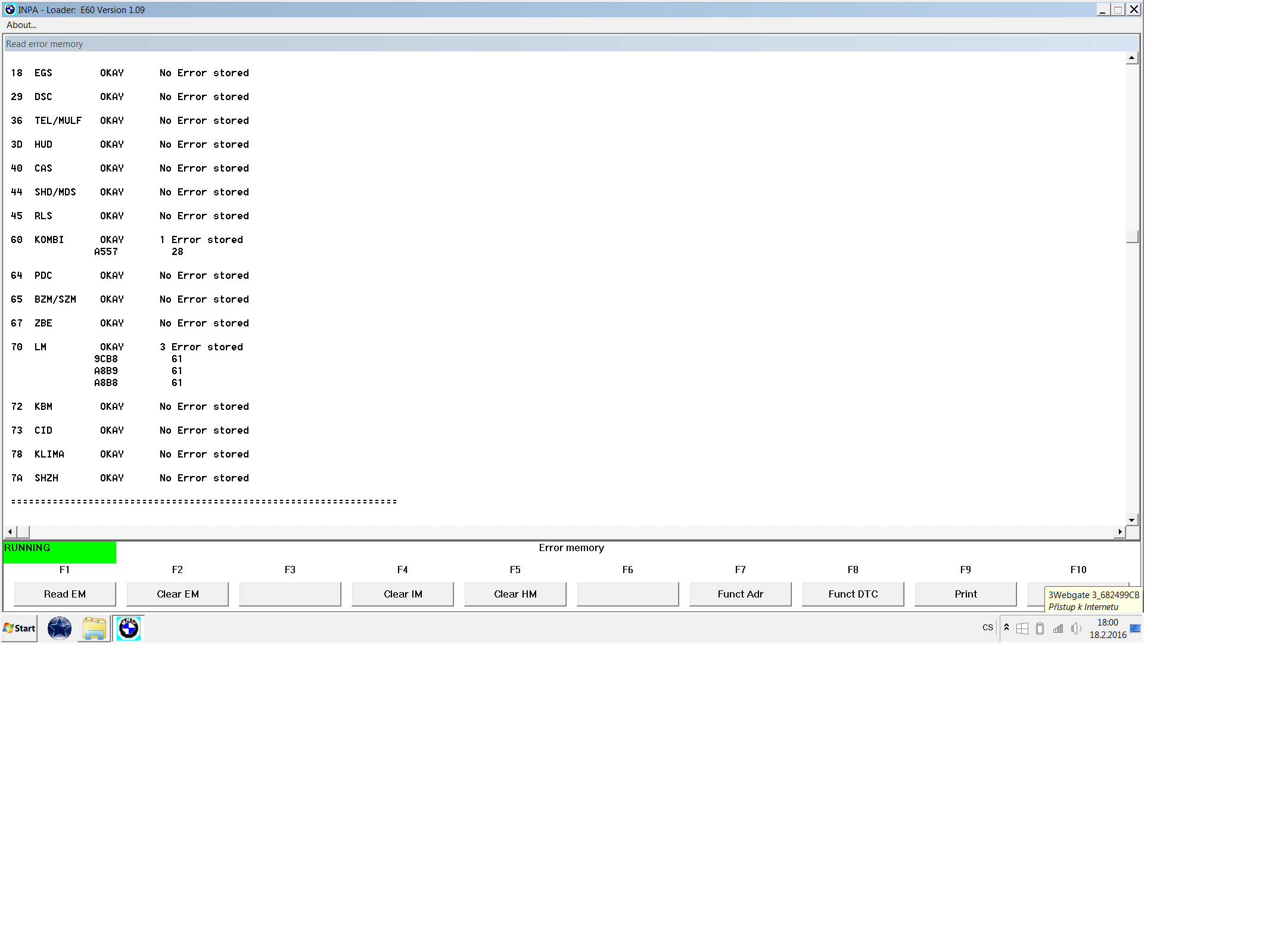This screenshot has height=952, width=1269.
Task: Click the Read EM button
Action: pos(65,594)
